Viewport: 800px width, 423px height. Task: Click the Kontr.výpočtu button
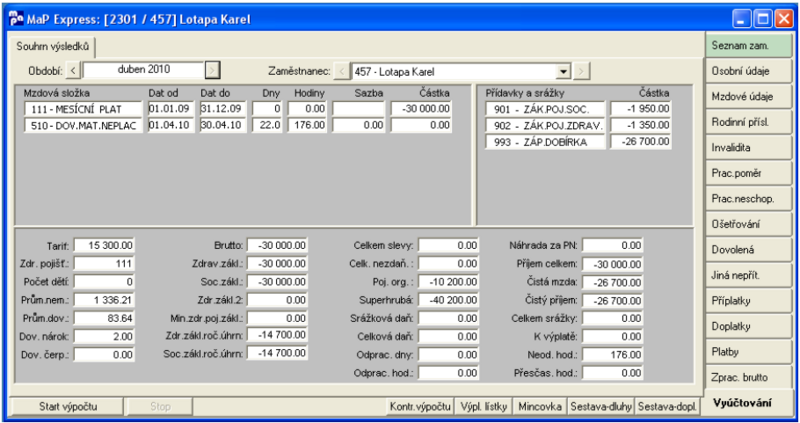[420, 407]
